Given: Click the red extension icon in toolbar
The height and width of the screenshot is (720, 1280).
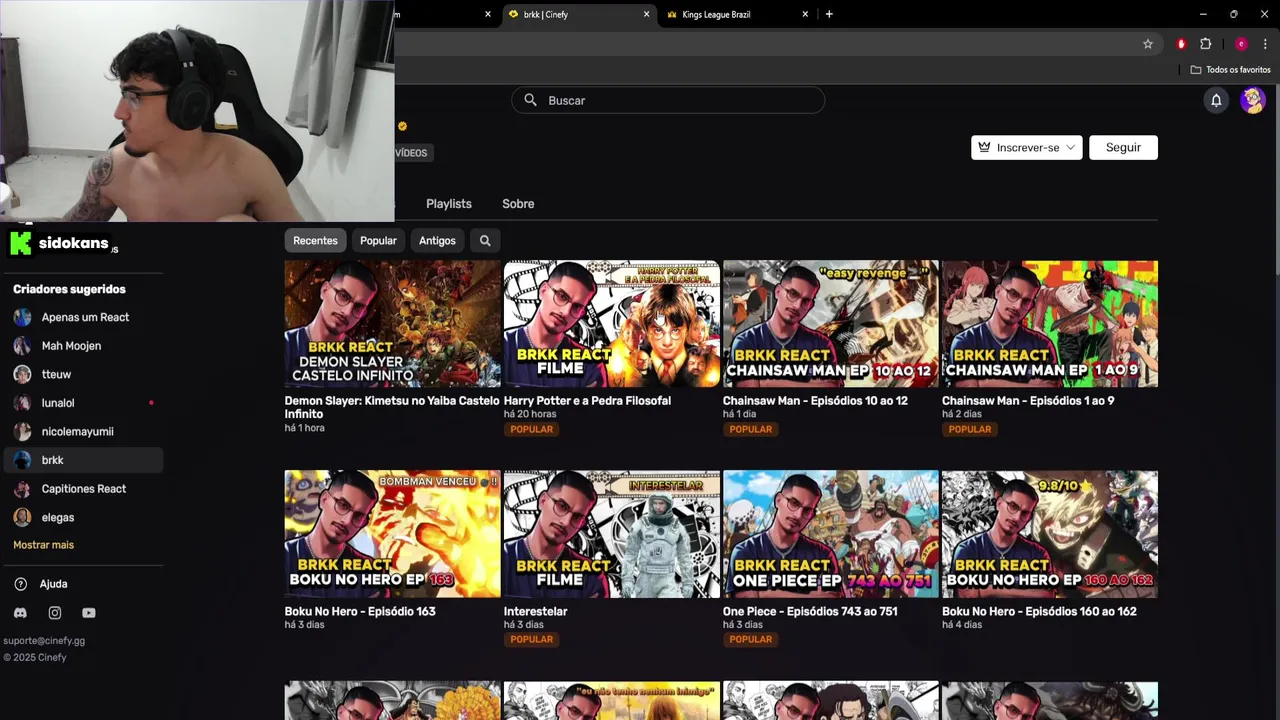Looking at the screenshot, I should pos(1181,44).
